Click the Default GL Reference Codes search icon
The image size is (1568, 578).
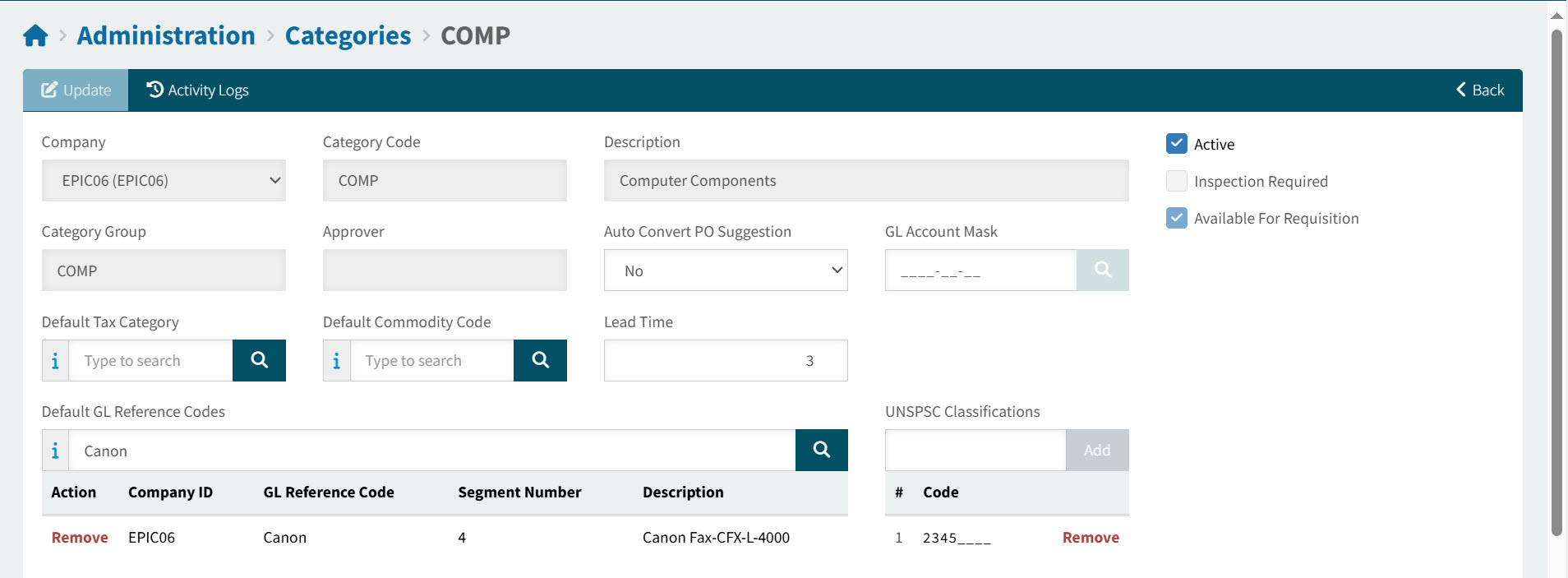[x=821, y=450]
